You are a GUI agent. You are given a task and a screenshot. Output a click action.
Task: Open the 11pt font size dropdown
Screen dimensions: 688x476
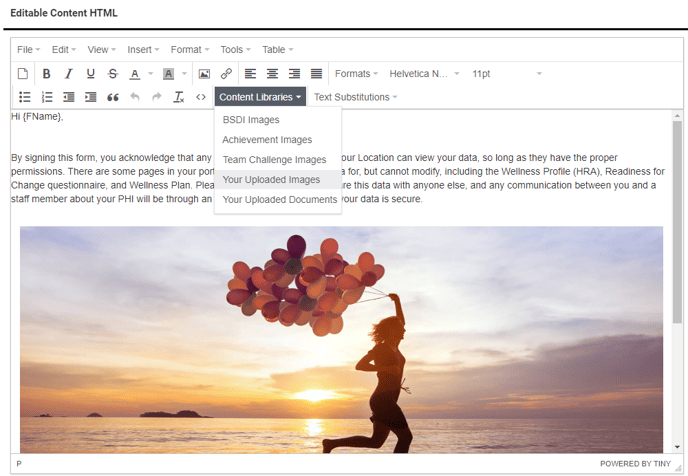pos(505,74)
